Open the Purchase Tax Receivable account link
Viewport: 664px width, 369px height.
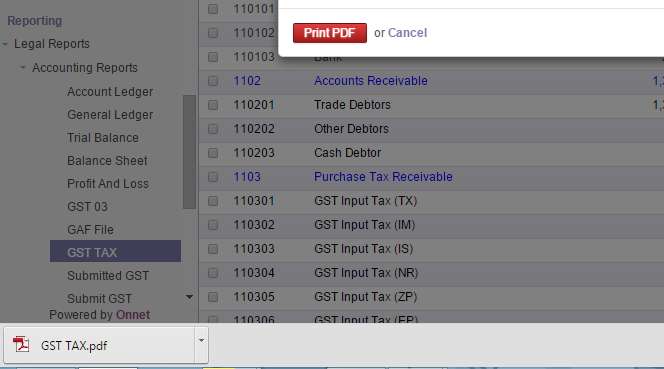[383, 177]
